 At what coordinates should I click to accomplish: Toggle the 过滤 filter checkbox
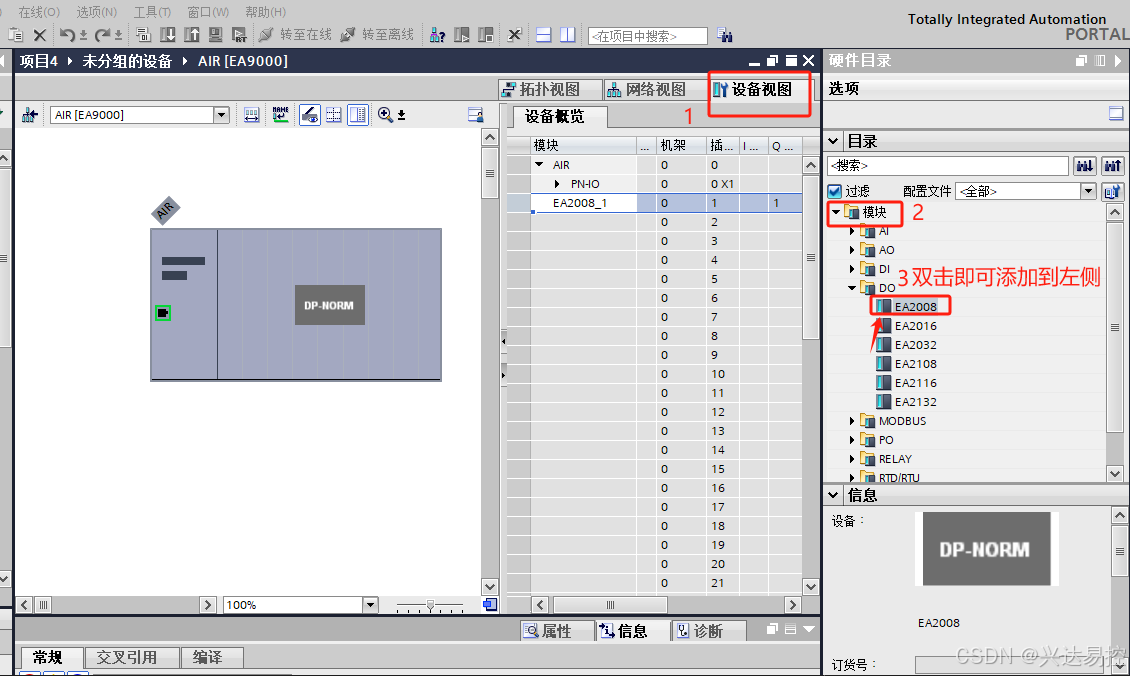tap(835, 191)
